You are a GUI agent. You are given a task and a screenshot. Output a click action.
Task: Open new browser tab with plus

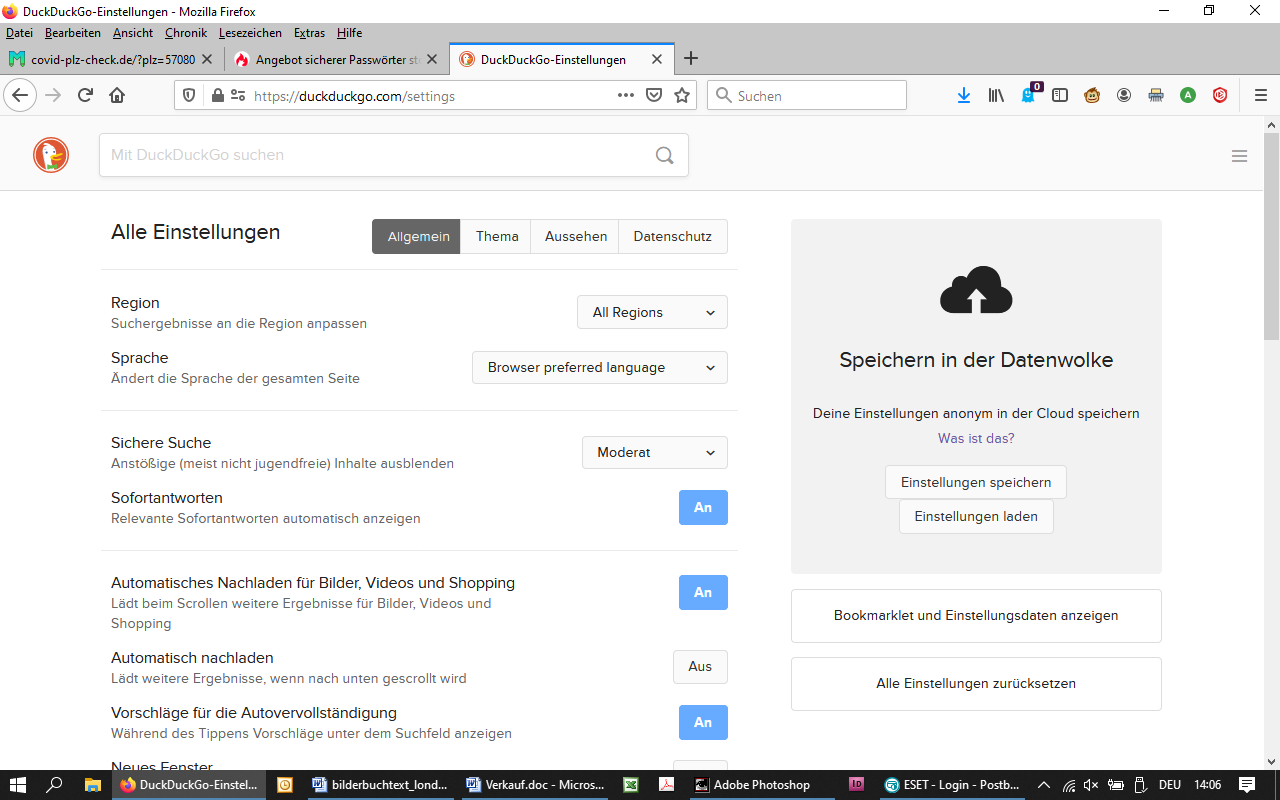point(690,59)
